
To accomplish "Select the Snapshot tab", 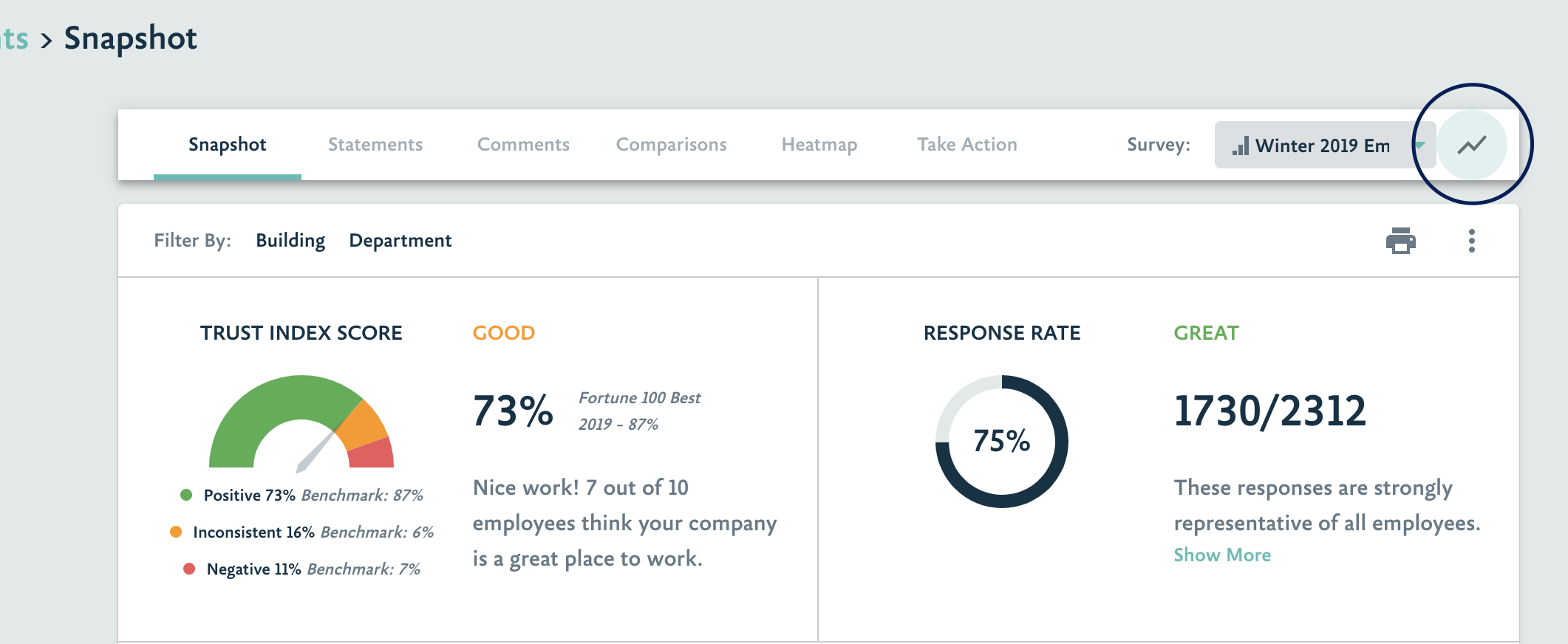I will point(227,145).
